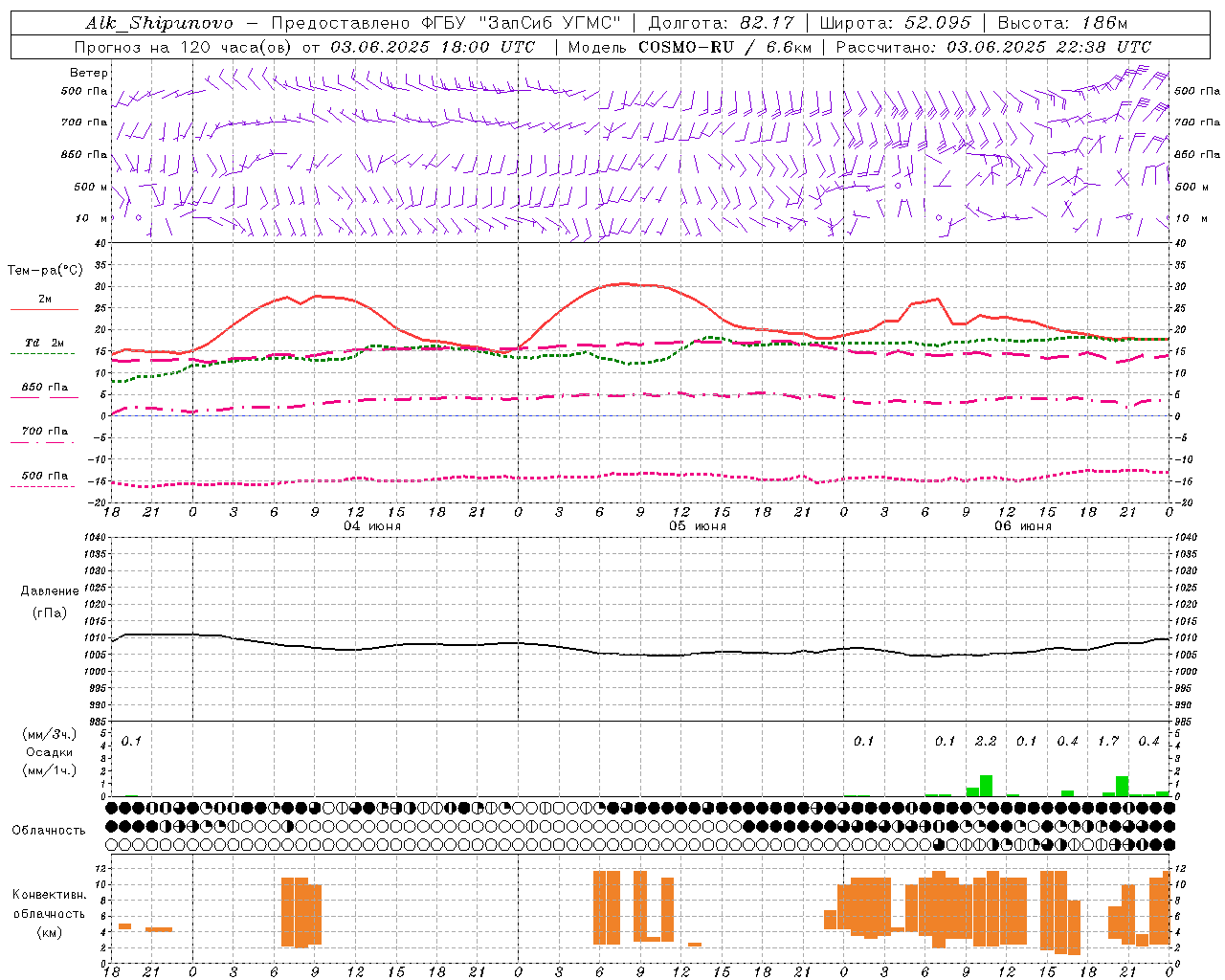Image resolution: width=1225 pixels, height=980 pixels.
Task: Click the '(мм/3ч.)' precipitation unit label
Action: pyautogui.click(x=50, y=734)
